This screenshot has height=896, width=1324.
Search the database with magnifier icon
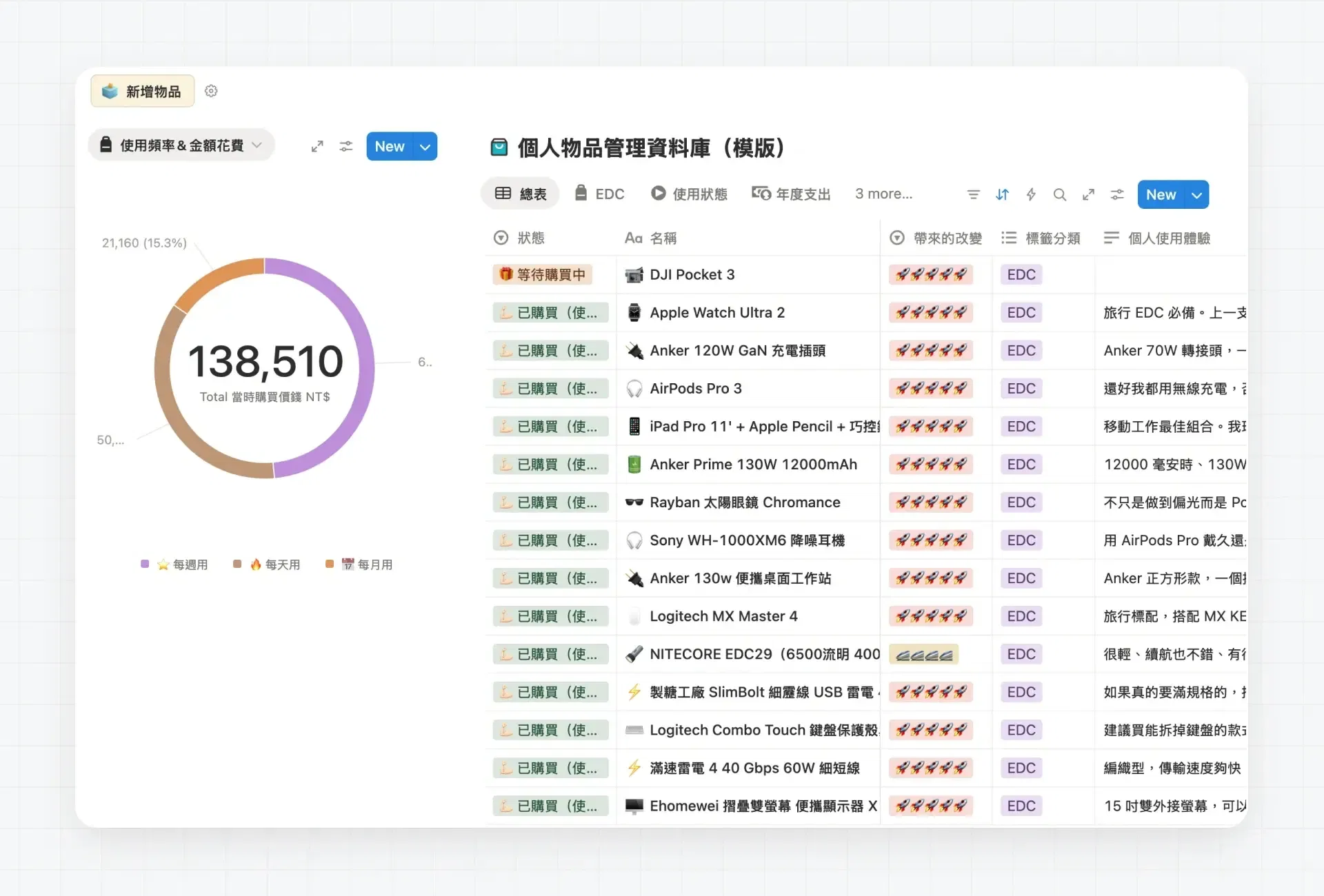(1060, 194)
